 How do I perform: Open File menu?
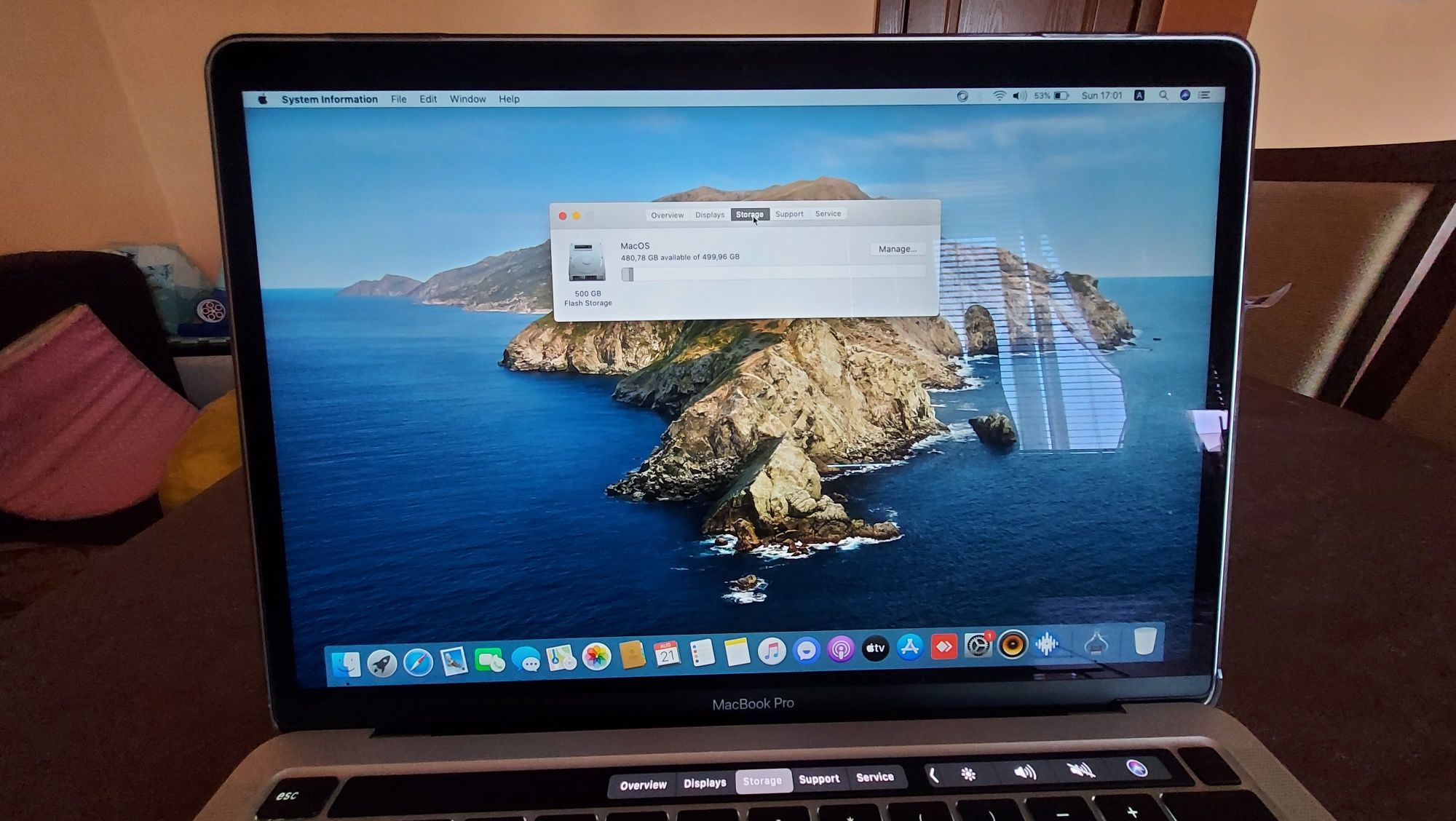(x=398, y=99)
